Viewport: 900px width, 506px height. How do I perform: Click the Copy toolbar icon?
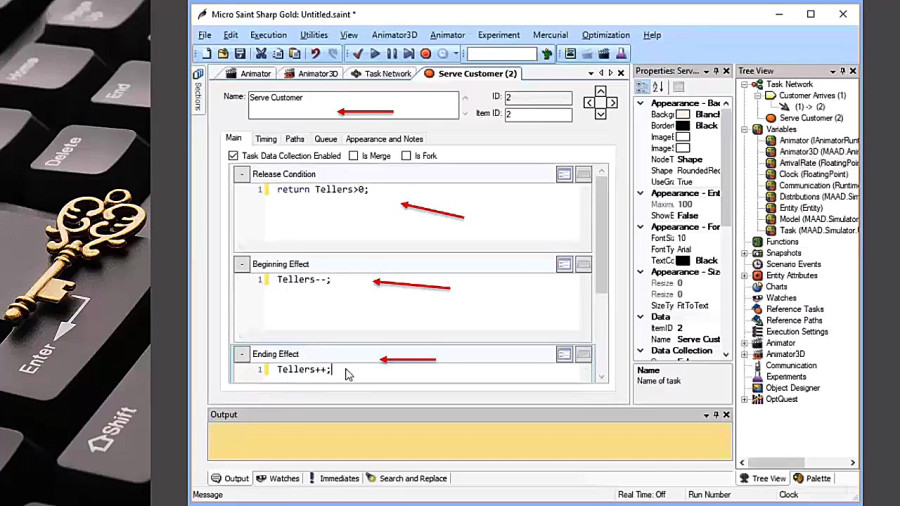point(278,54)
